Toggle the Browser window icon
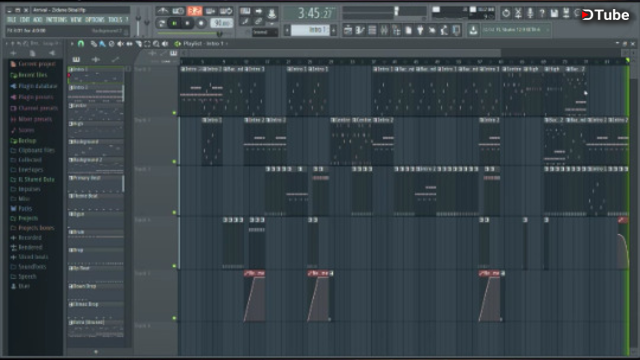The image size is (640, 360). tap(396, 30)
